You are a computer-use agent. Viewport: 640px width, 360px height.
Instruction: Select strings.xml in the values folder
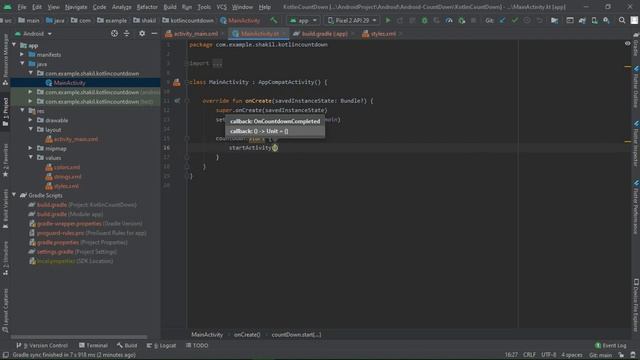coord(67,177)
